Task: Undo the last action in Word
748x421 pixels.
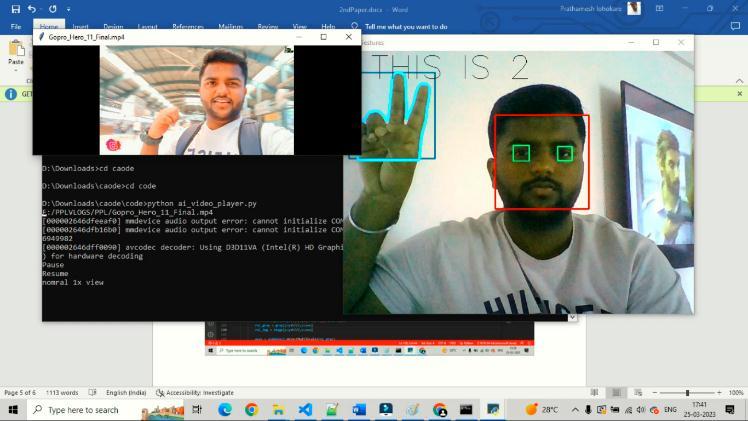Action: click(32, 9)
